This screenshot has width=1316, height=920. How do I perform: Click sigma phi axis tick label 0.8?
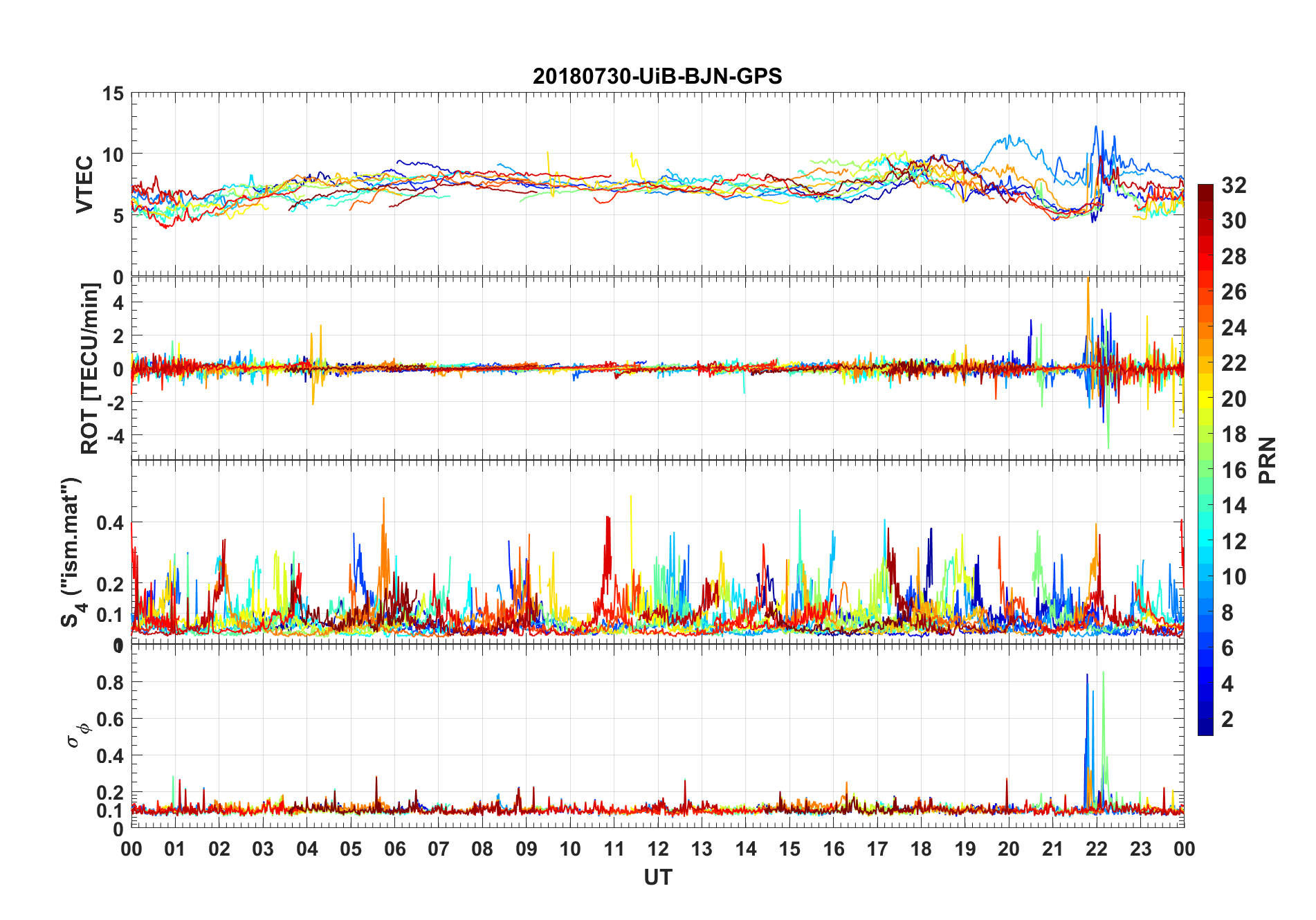111,682
